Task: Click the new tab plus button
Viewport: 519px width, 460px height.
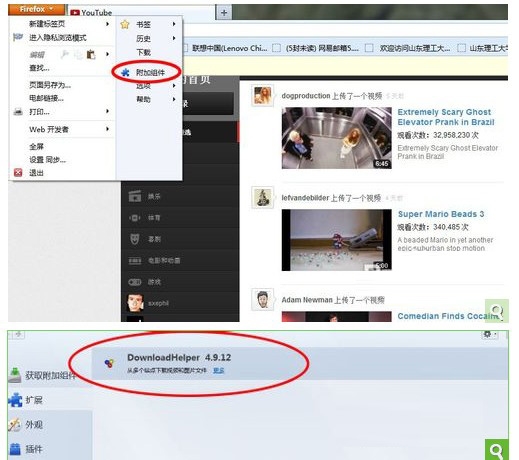Action: pyautogui.click(x=224, y=13)
